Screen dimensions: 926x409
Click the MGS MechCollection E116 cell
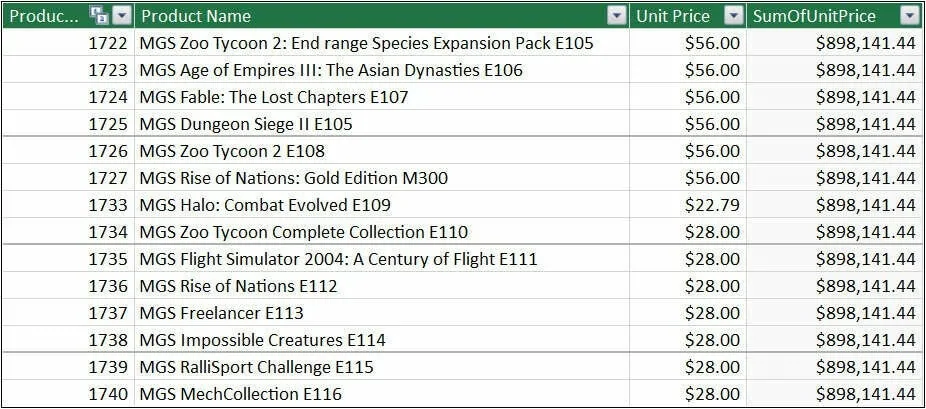point(240,394)
